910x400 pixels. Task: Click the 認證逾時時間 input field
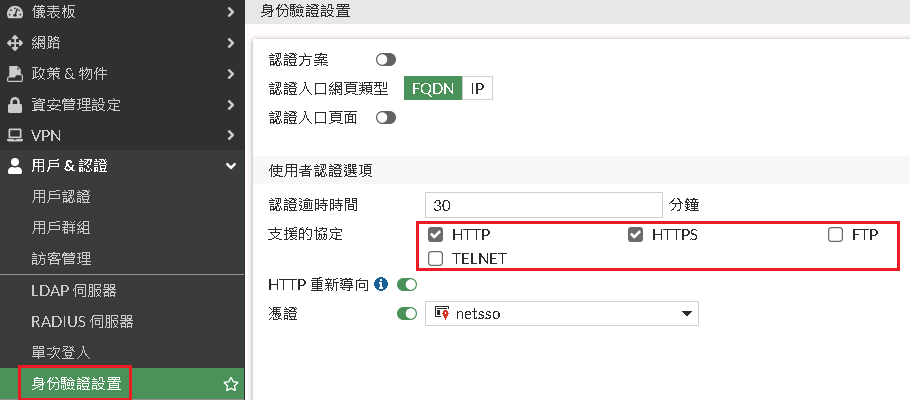coord(544,204)
